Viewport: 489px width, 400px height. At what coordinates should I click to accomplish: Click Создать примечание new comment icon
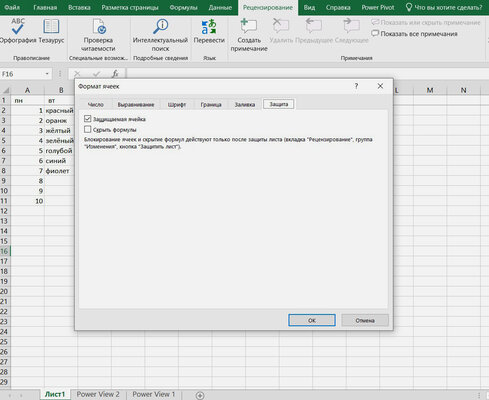point(249,26)
